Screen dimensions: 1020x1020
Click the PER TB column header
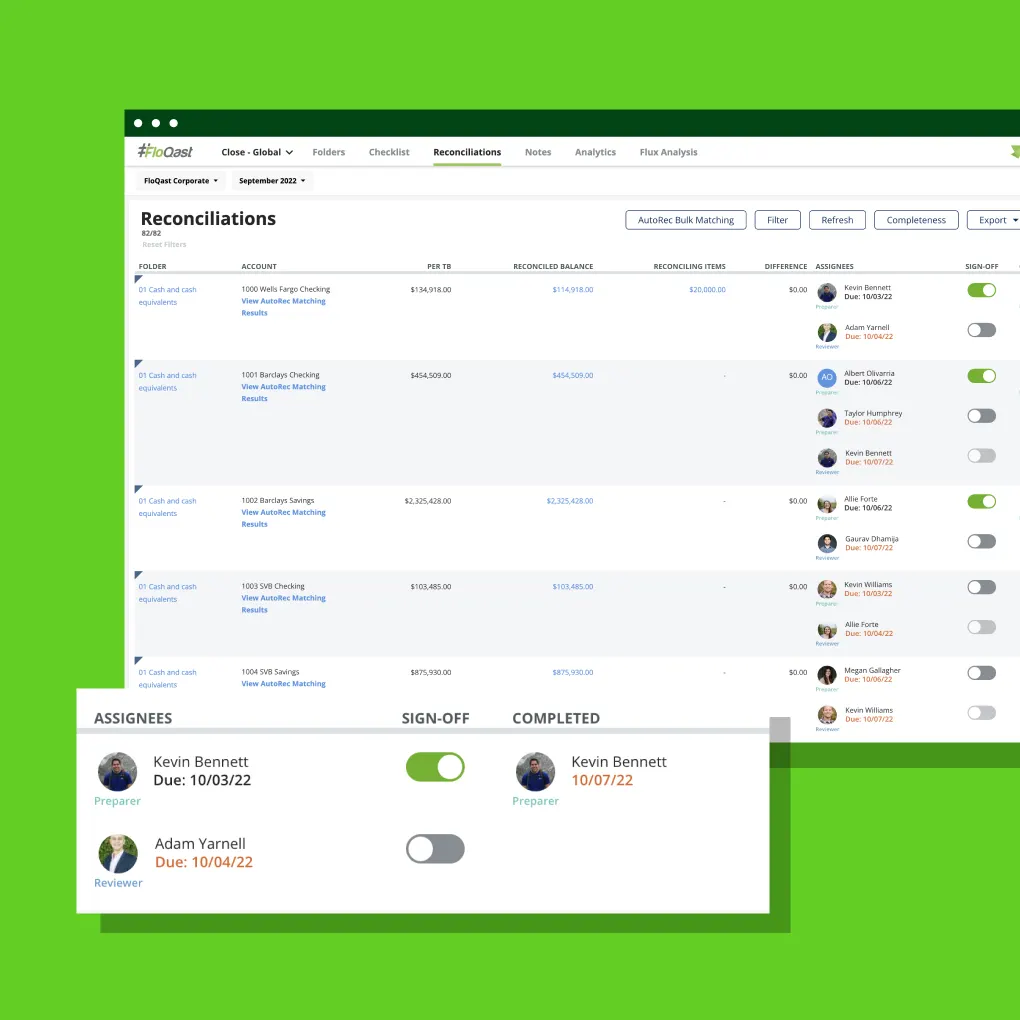click(x=439, y=266)
